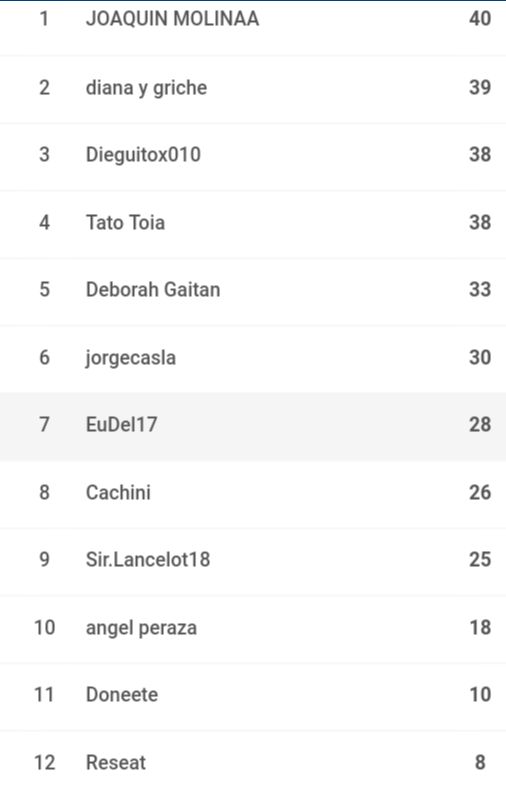
Task: Select rank number 10 cell
Action: coord(44,628)
